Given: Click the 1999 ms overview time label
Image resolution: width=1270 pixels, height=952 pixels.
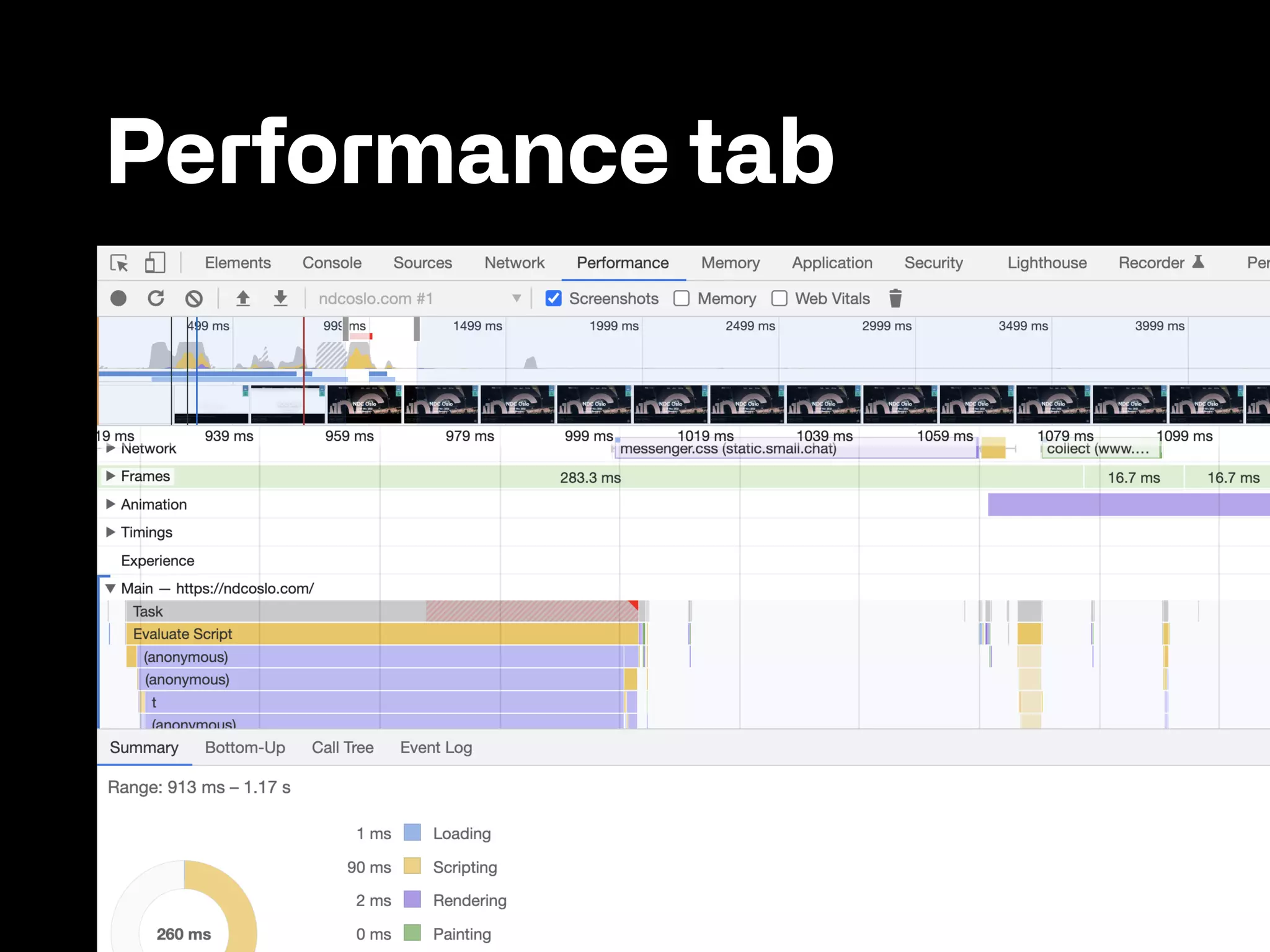Looking at the screenshot, I should pos(614,326).
